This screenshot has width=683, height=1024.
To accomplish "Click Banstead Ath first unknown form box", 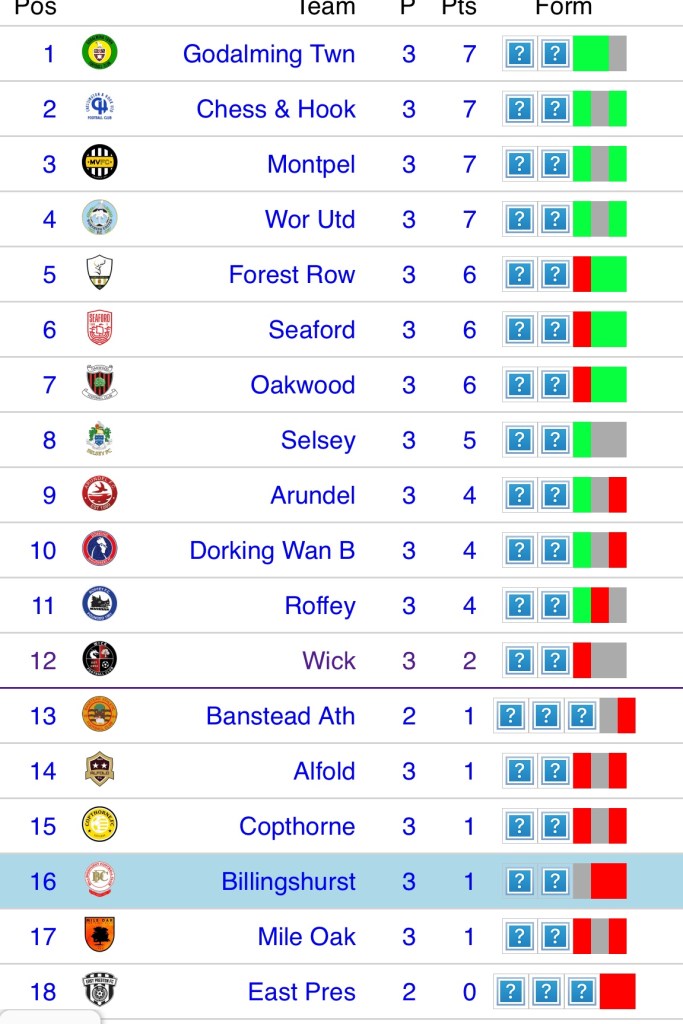I will pyautogui.click(x=511, y=716).
